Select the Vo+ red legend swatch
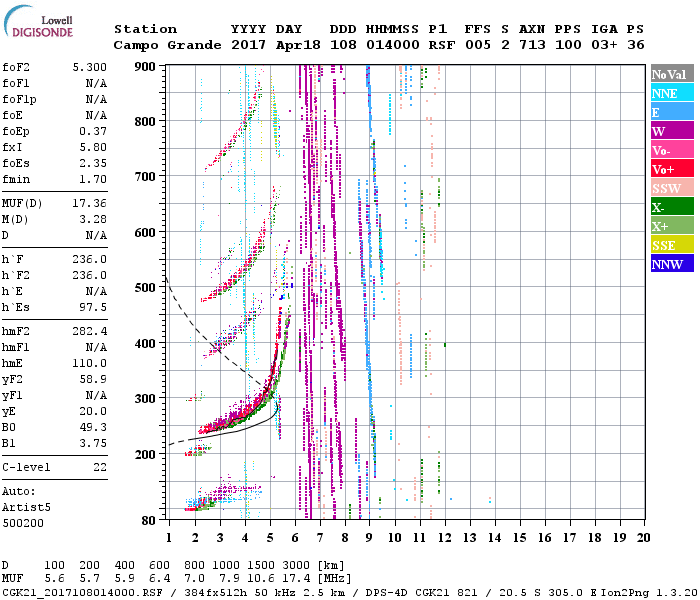700x600 pixels. pos(672,169)
